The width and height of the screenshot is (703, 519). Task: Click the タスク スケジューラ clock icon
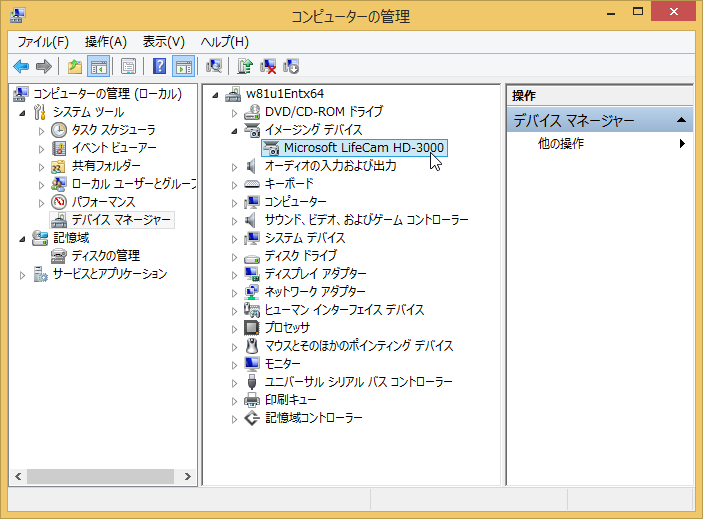click(x=59, y=130)
